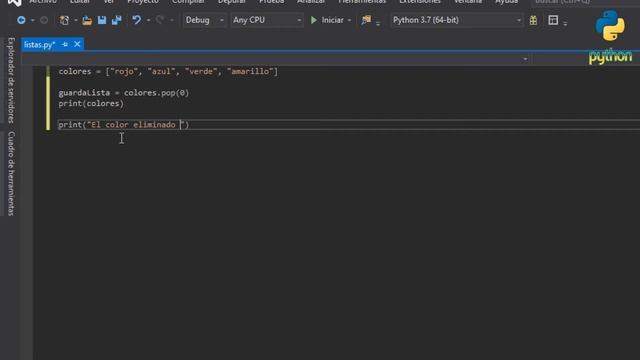Click the Iniciar button label
Viewport: 640px width, 360px height.
click(332, 20)
